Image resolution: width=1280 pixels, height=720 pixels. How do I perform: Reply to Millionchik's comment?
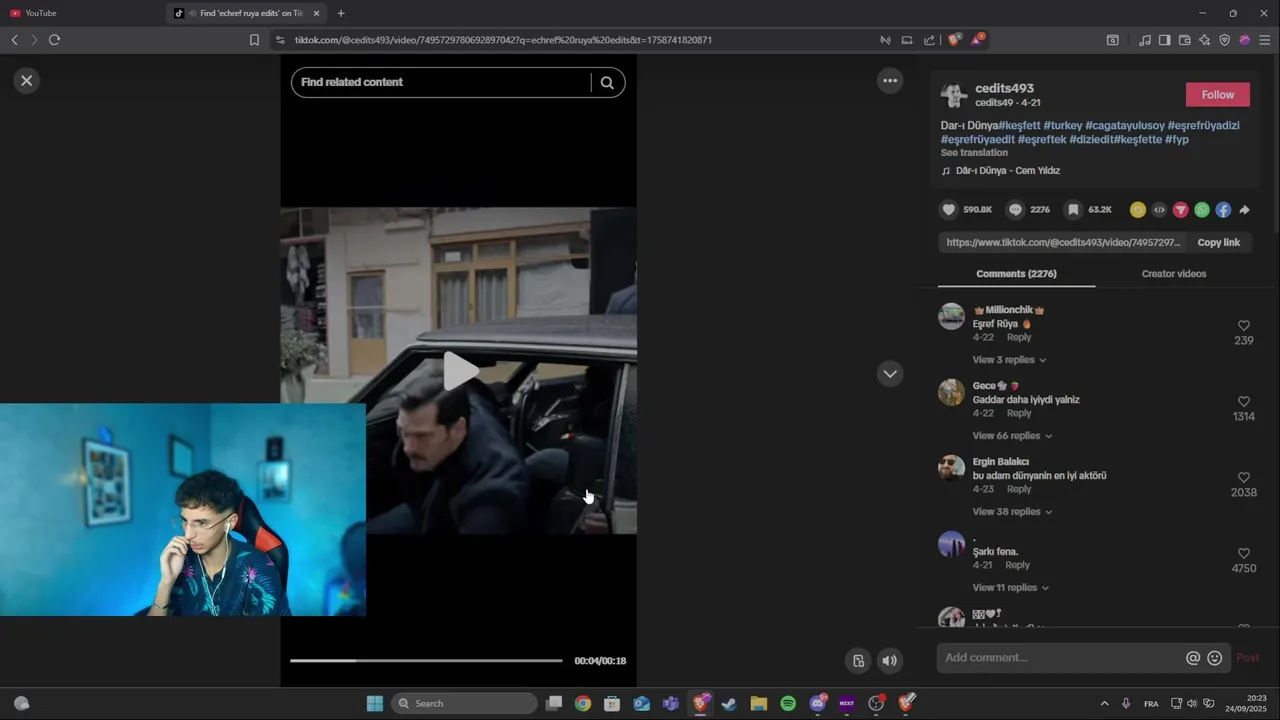[x=1018, y=337]
